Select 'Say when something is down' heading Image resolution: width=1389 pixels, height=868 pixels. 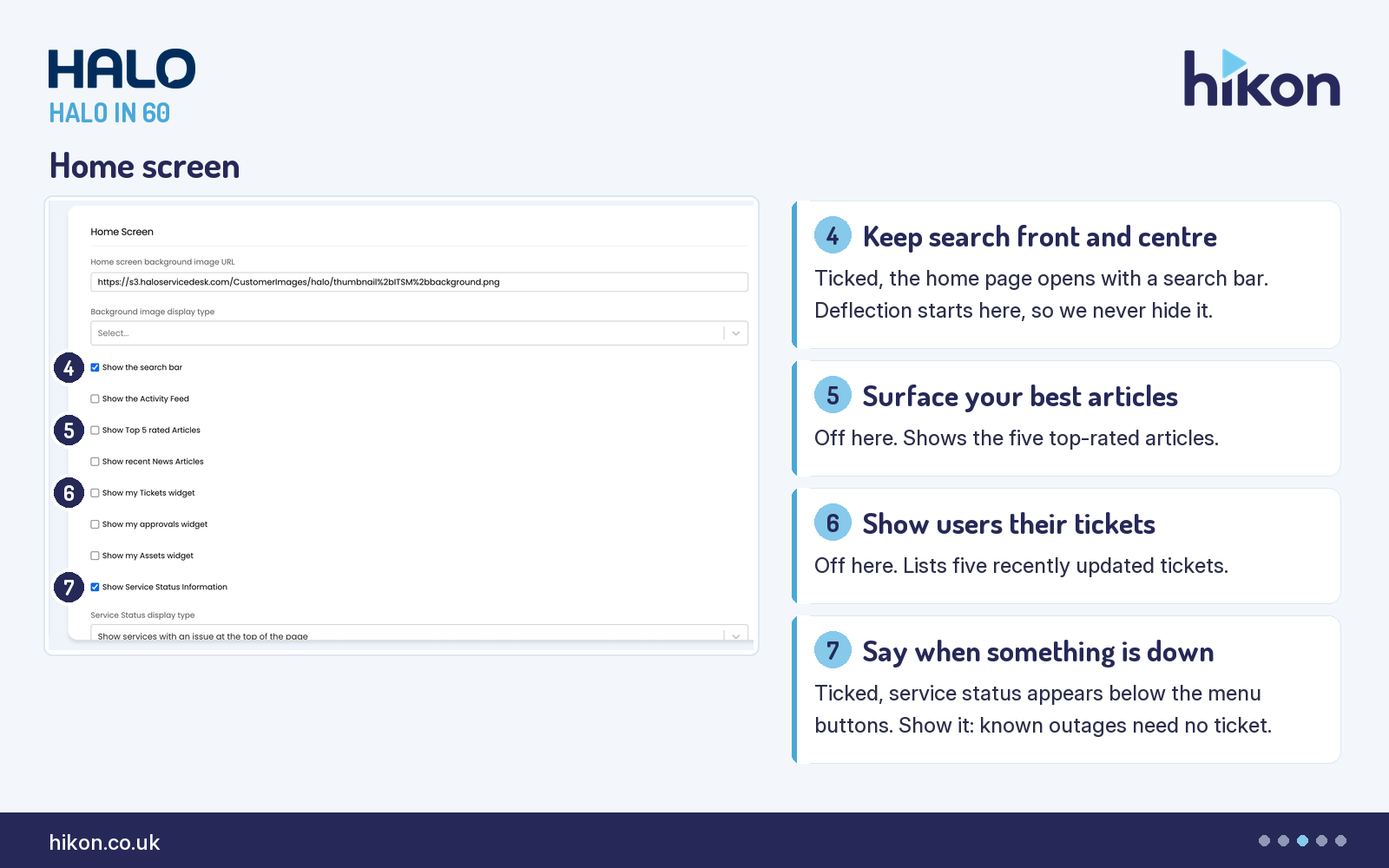(x=1038, y=652)
